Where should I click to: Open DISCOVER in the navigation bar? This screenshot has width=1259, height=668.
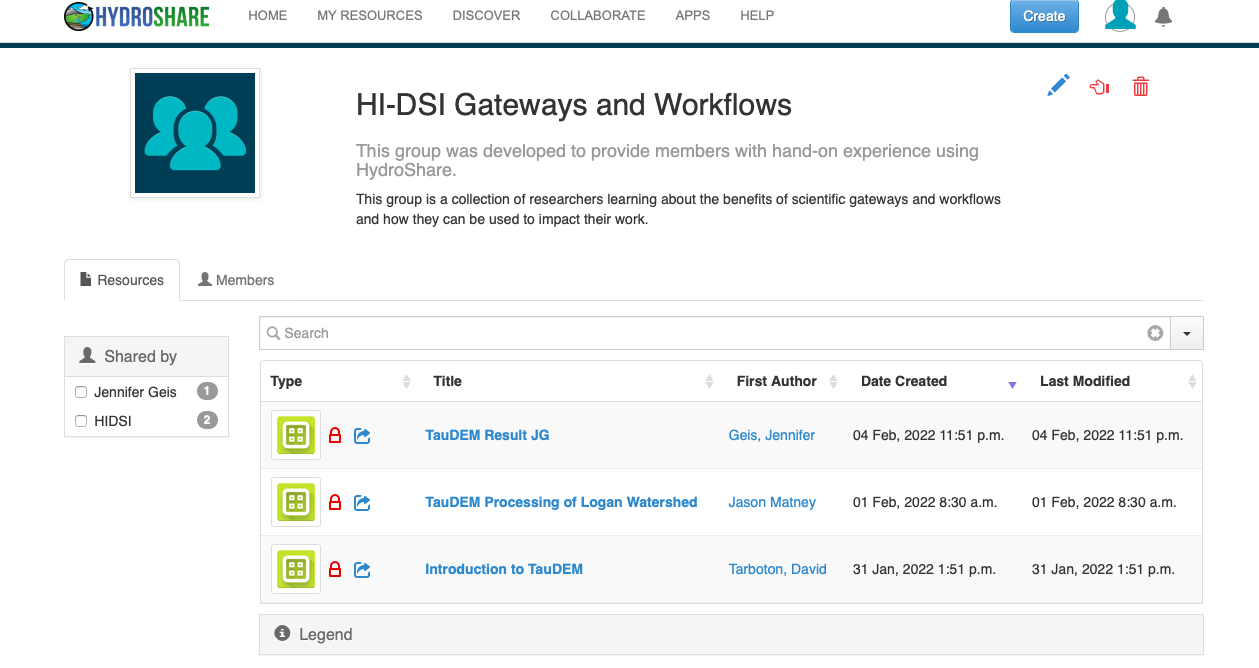pyautogui.click(x=486, y=15)
